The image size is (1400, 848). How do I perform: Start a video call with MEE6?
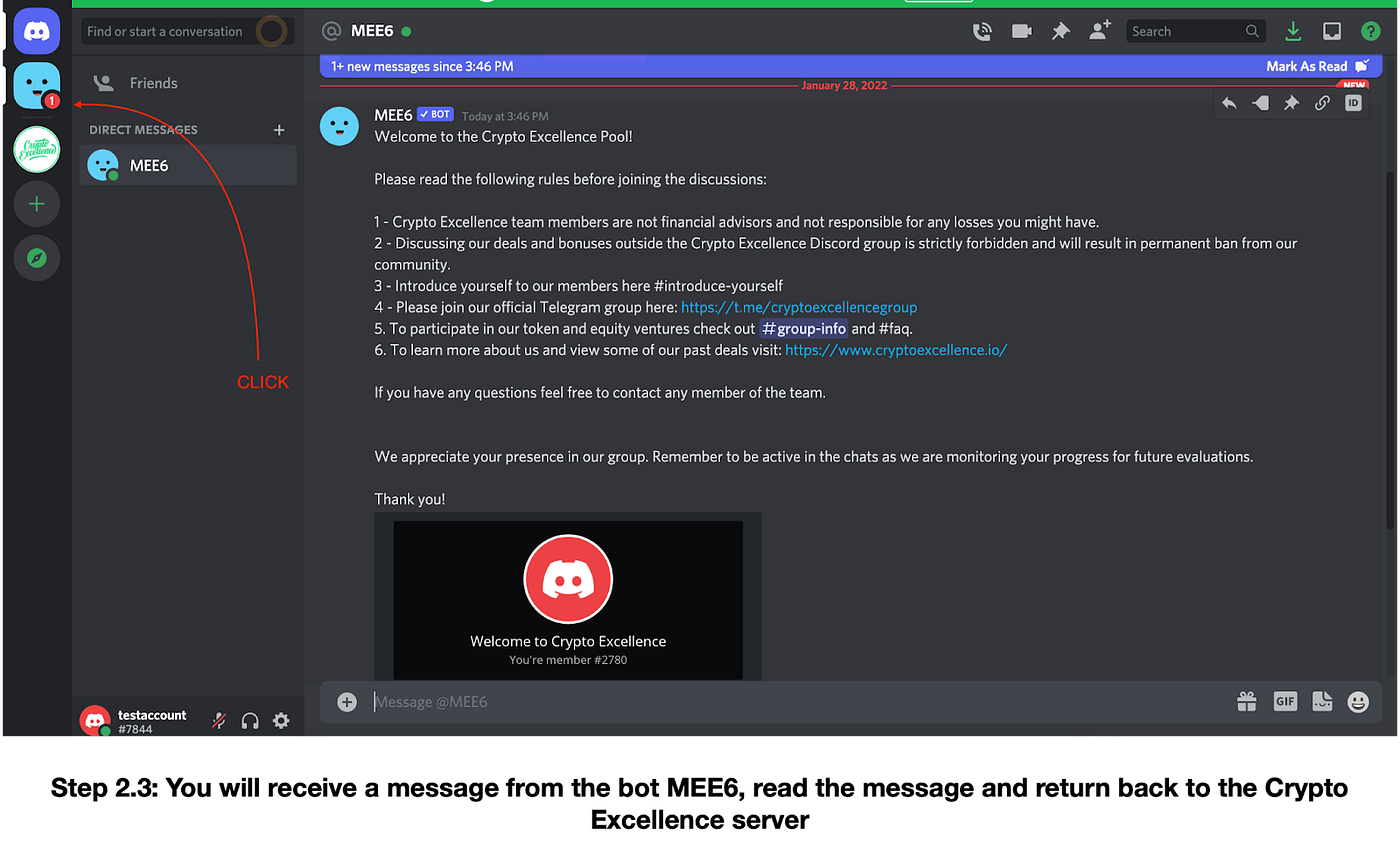(1021, 31)
